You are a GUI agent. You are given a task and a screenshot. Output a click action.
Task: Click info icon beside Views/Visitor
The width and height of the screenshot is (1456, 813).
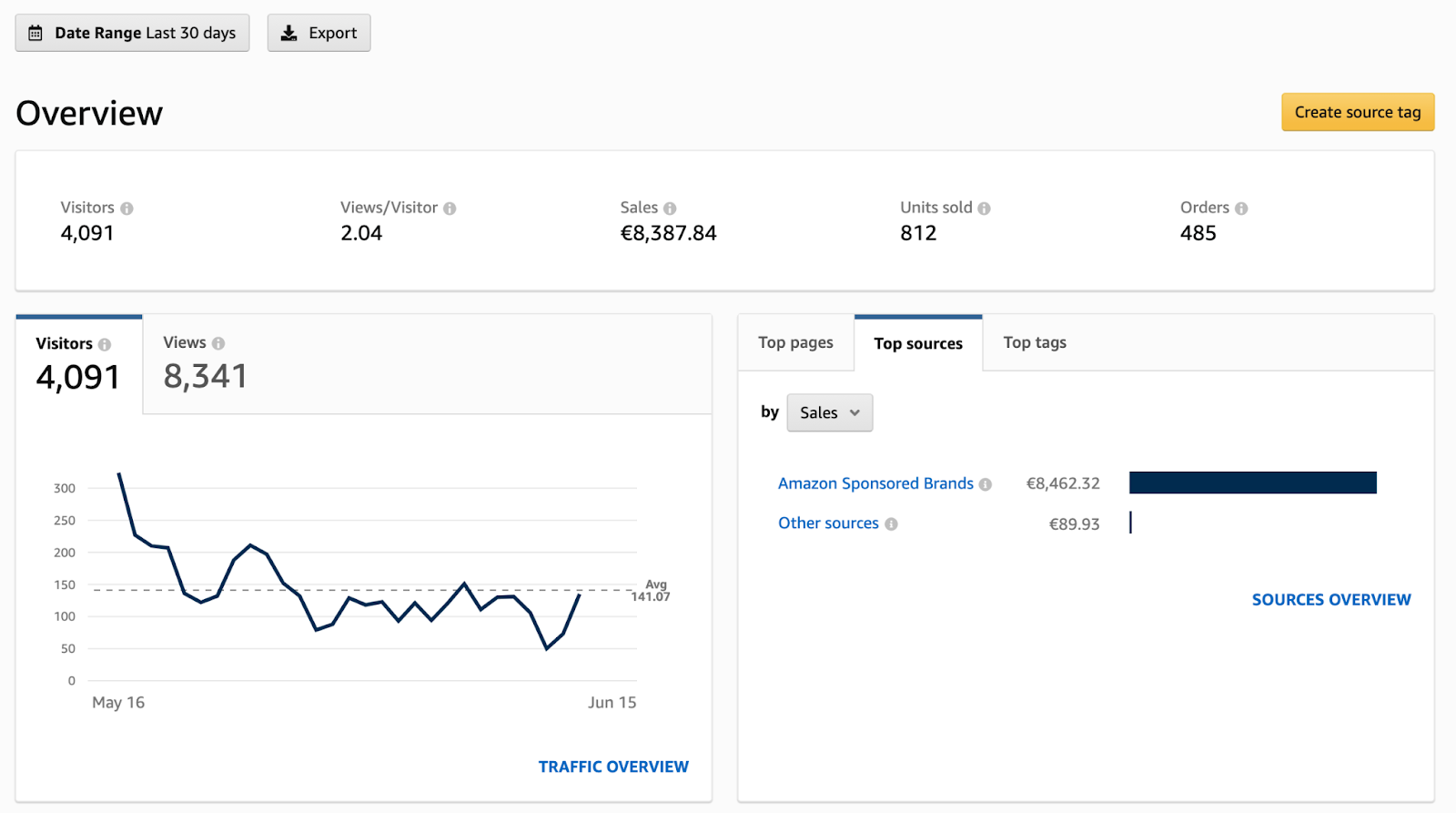click(450, 208)
